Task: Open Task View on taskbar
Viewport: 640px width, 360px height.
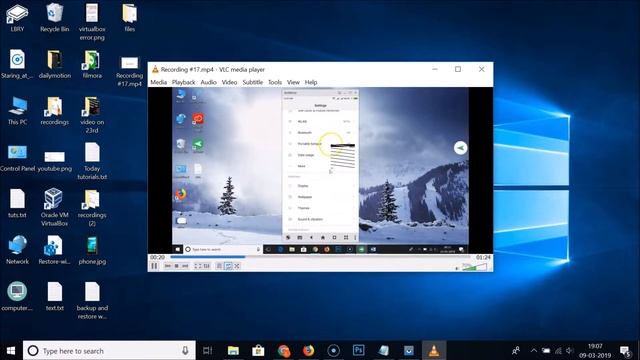Action: (208, 351)
